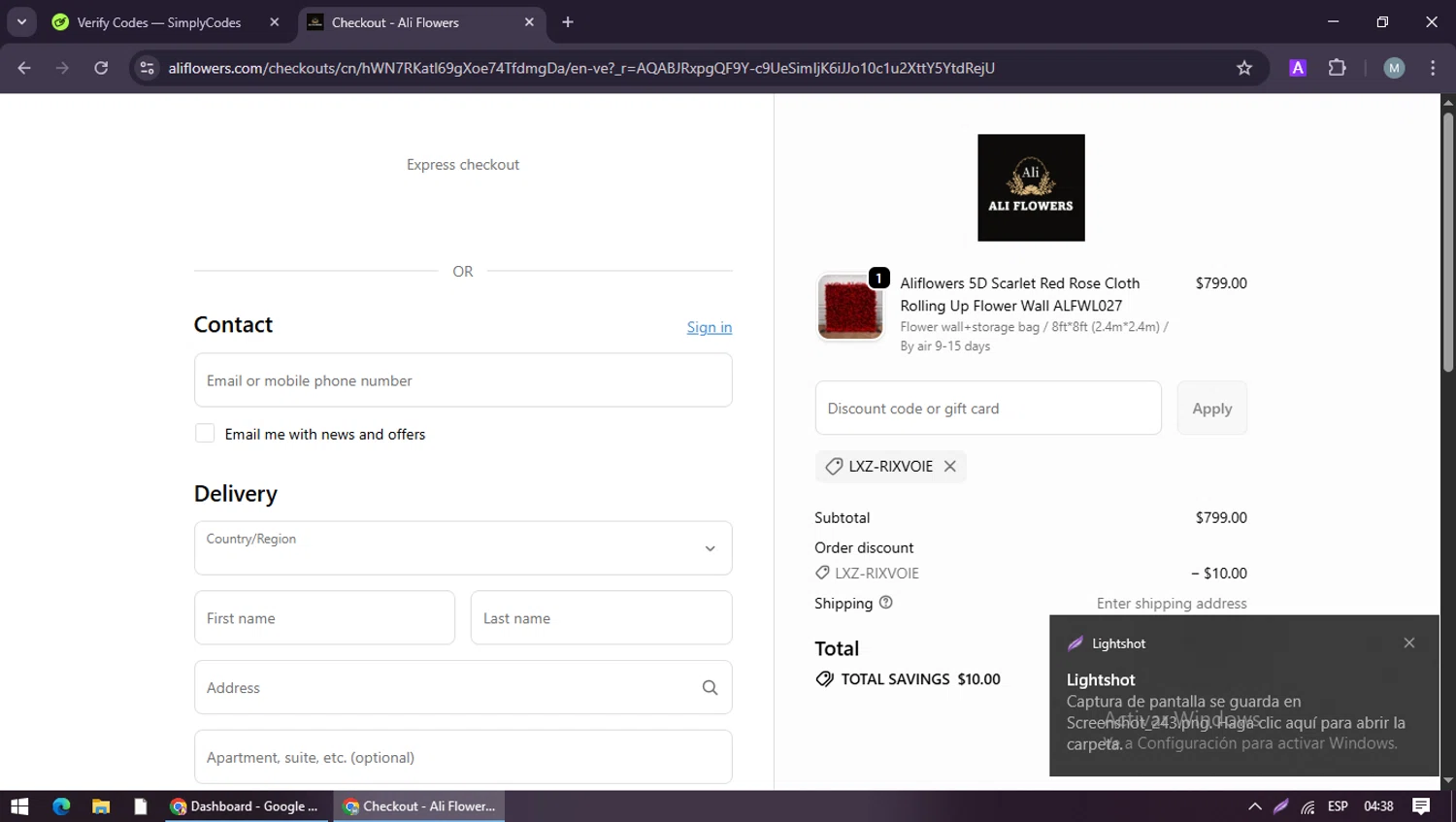Close the Checkout - Ali Flowers tab
The width and height of the screenshot is (1456, 822).
click(x=529, y=22)
